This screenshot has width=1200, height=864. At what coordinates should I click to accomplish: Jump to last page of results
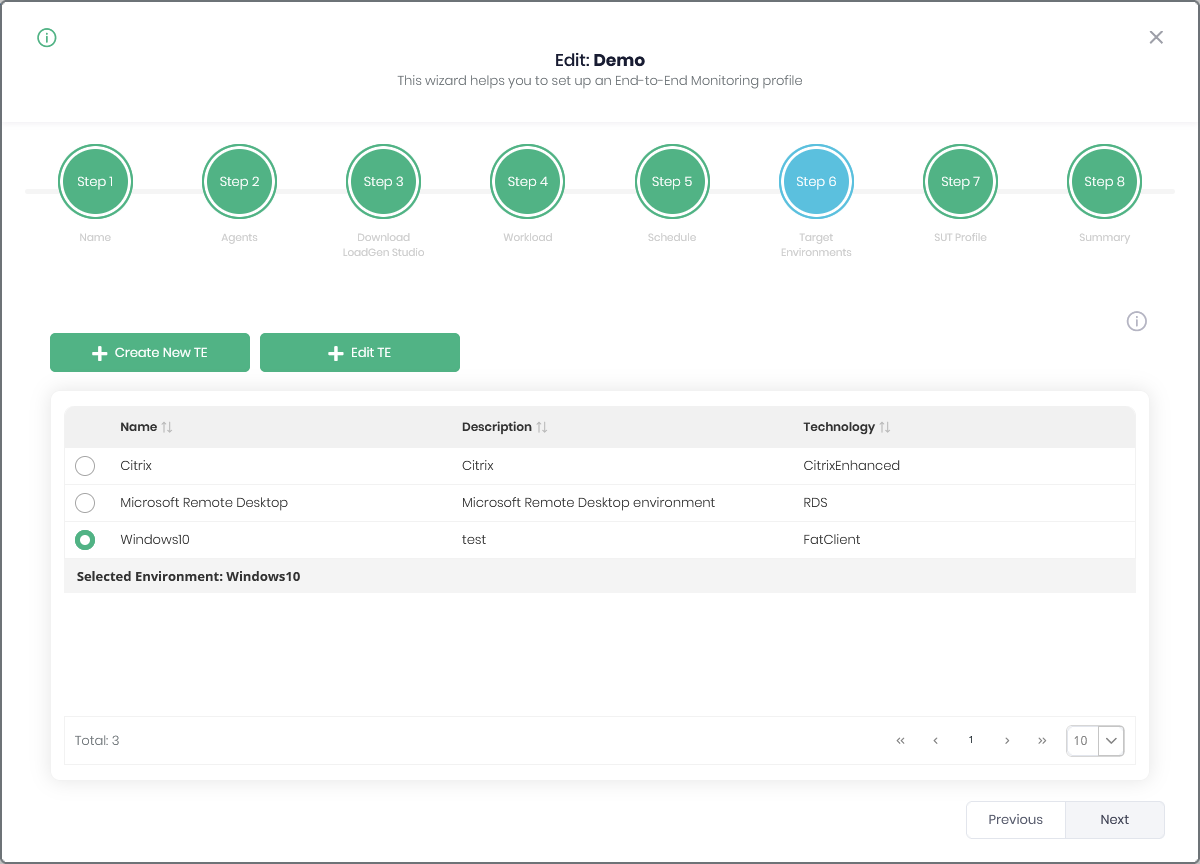[1042, 741]
